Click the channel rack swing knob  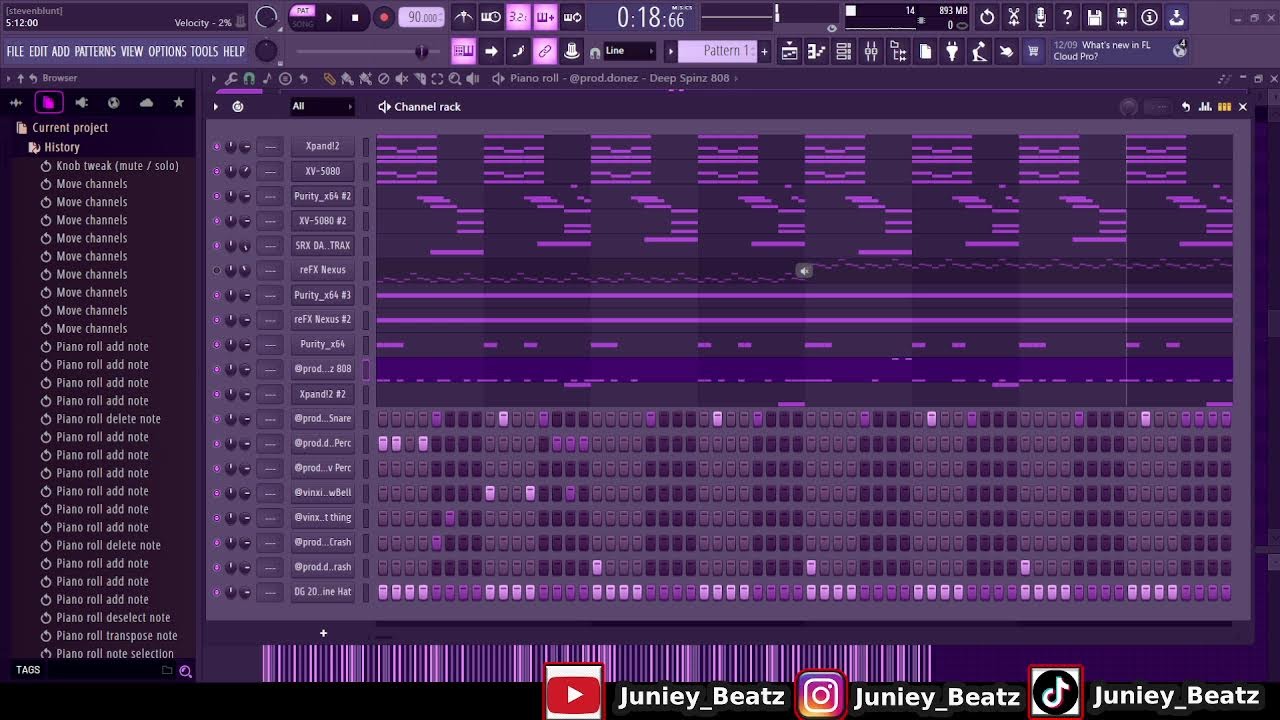(1129, 107)
